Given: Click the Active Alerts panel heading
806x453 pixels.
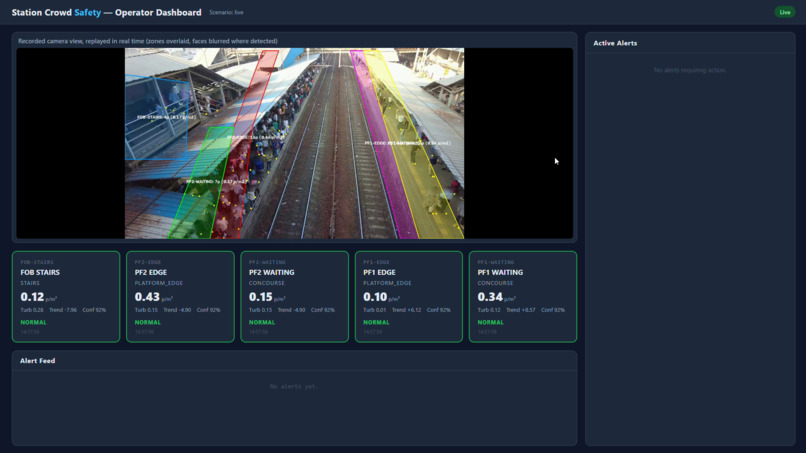Looking at the screenshot, I should click(615, 43).
